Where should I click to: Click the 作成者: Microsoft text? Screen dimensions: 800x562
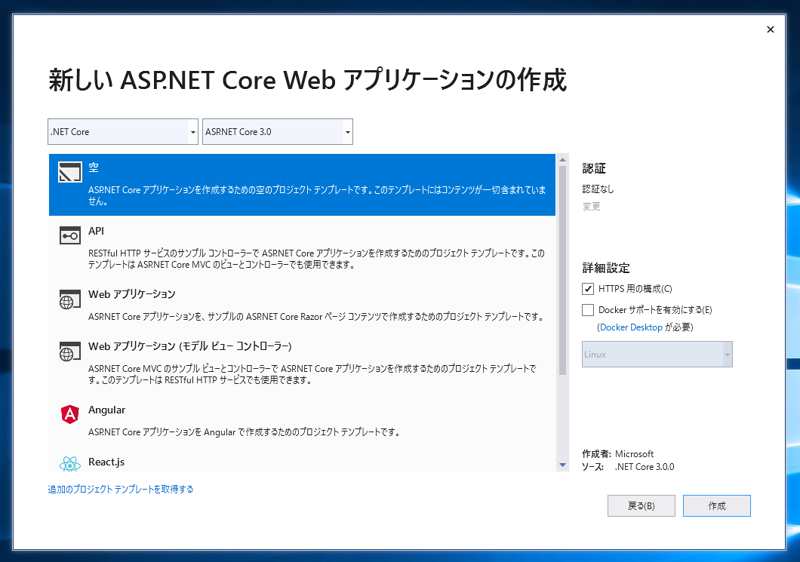click(618, 454)
